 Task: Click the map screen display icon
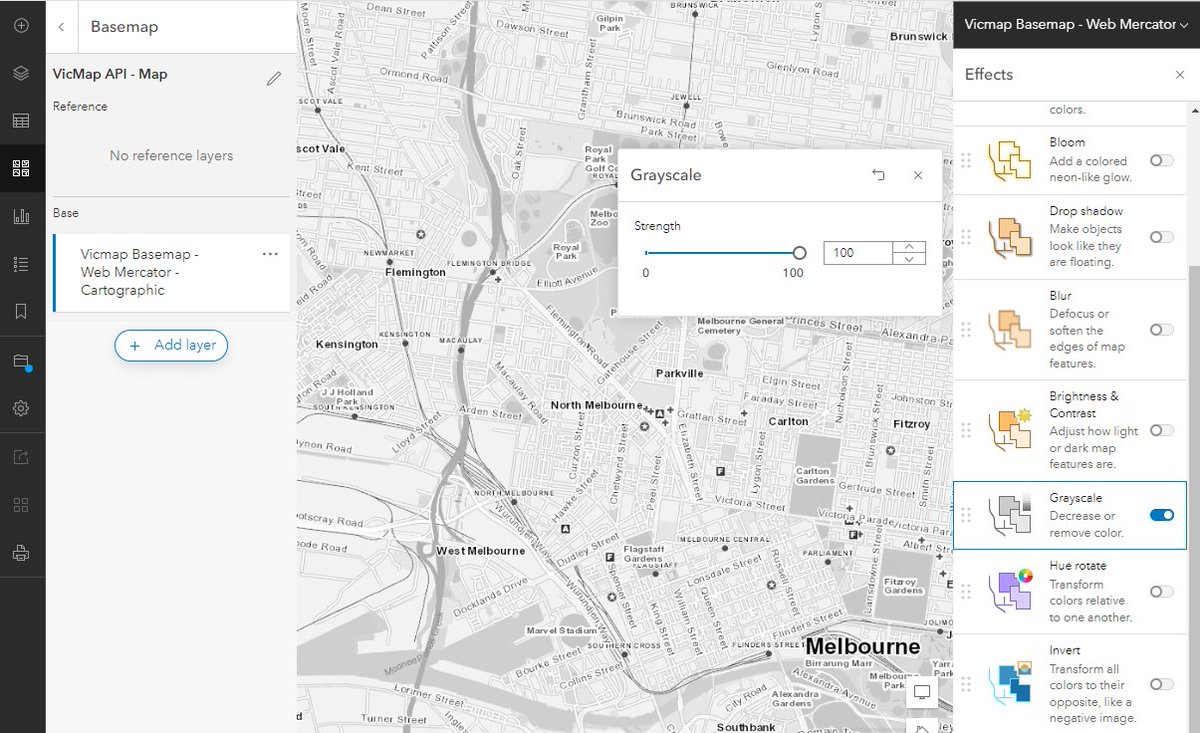pos(922,692)
